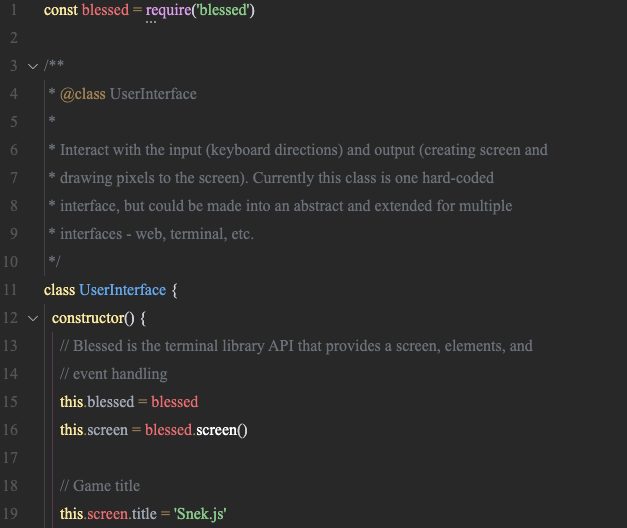
Task: Click comment line 'Interact with the input'
Action: [x=298, y=150]
